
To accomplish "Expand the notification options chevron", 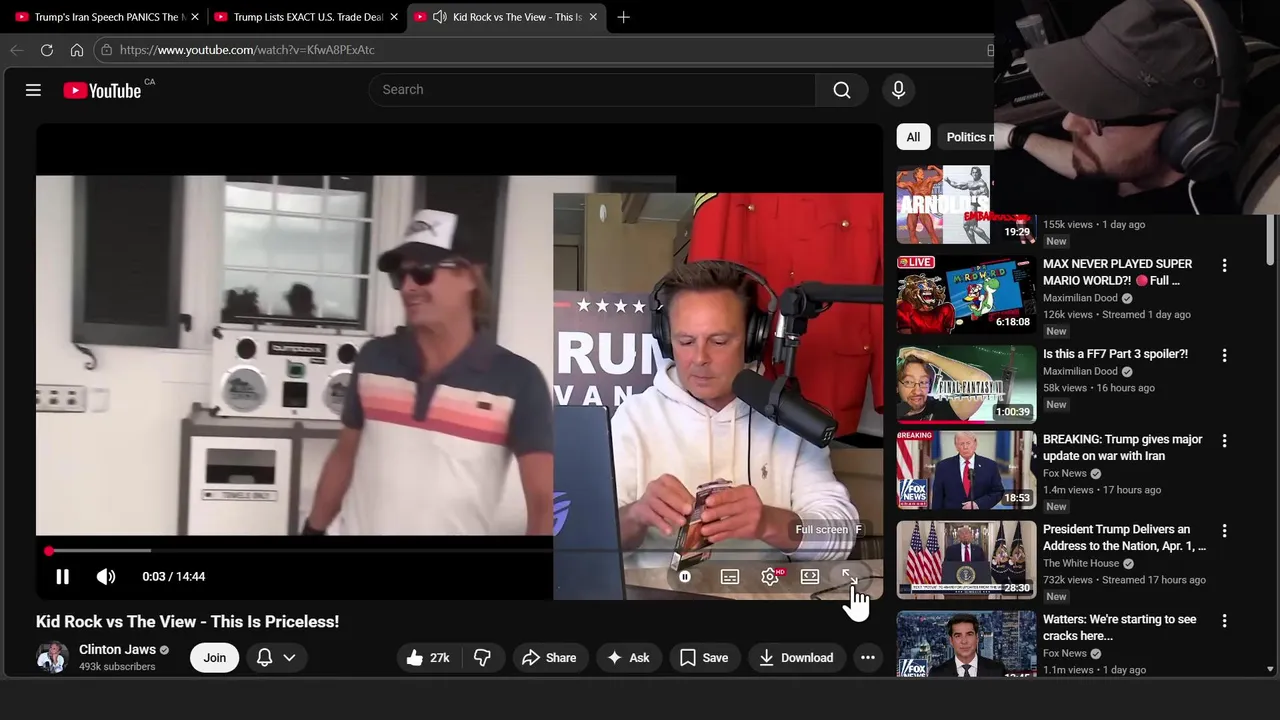I will pyautogui.click(x=289, y=657).
